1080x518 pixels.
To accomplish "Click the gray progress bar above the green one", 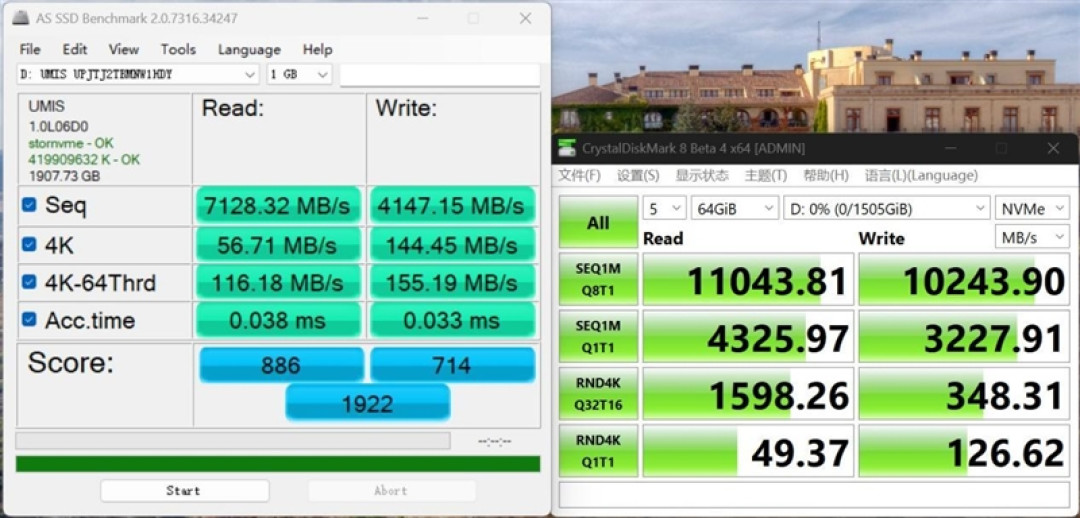I will pyautogui.click(x=233, y=441).
